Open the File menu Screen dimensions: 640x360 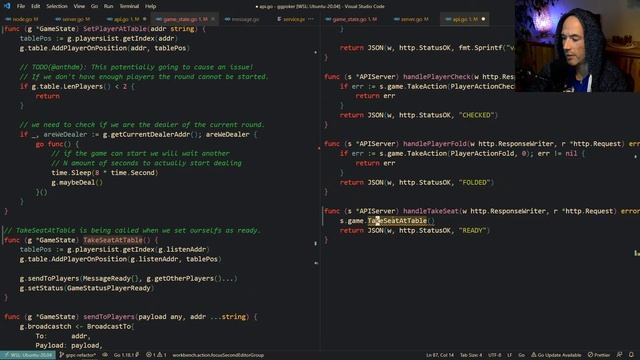21,6
